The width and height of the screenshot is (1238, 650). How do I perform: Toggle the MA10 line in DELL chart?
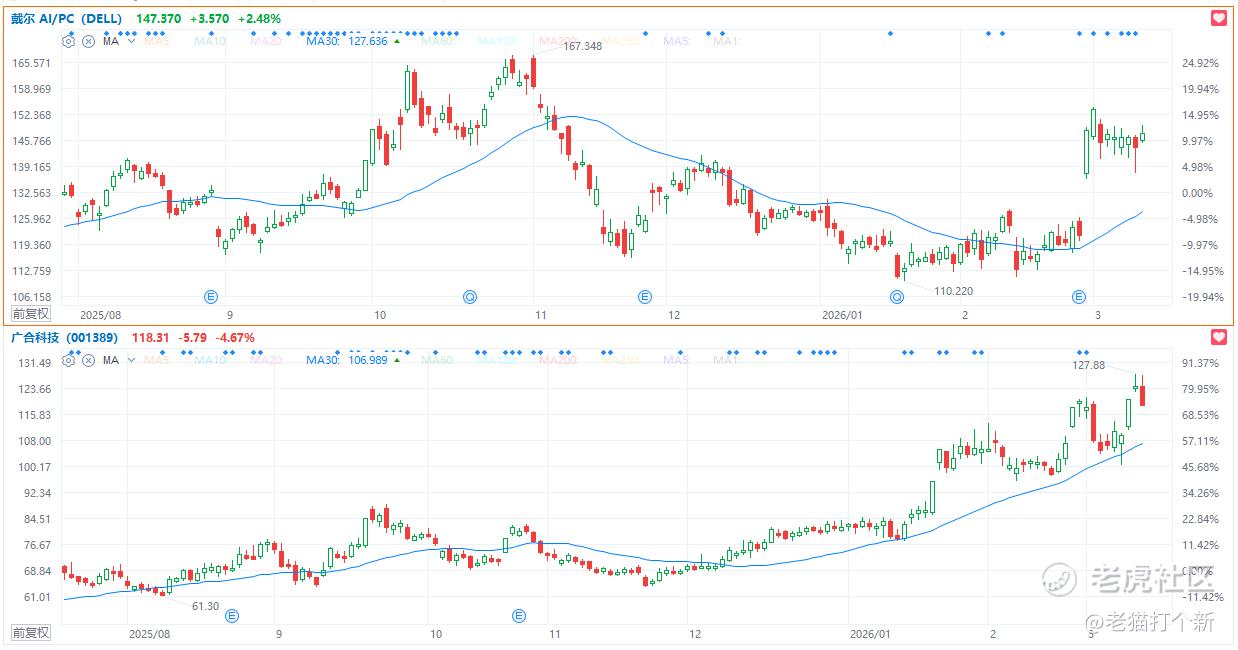[x=210, y=41]
